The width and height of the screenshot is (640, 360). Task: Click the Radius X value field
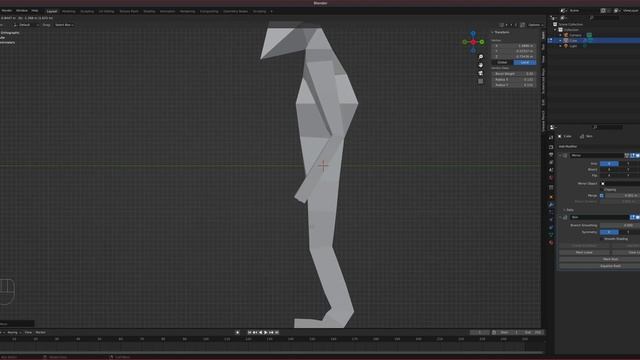click(514, 80)
